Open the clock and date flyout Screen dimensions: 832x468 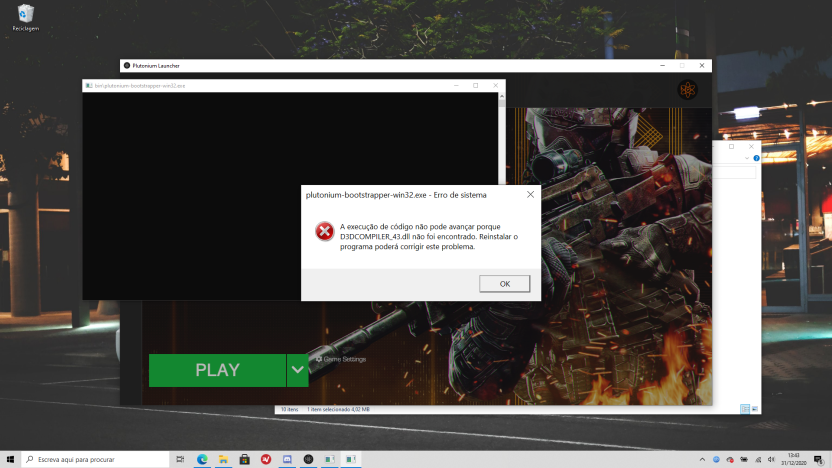(x=793, y=459)
